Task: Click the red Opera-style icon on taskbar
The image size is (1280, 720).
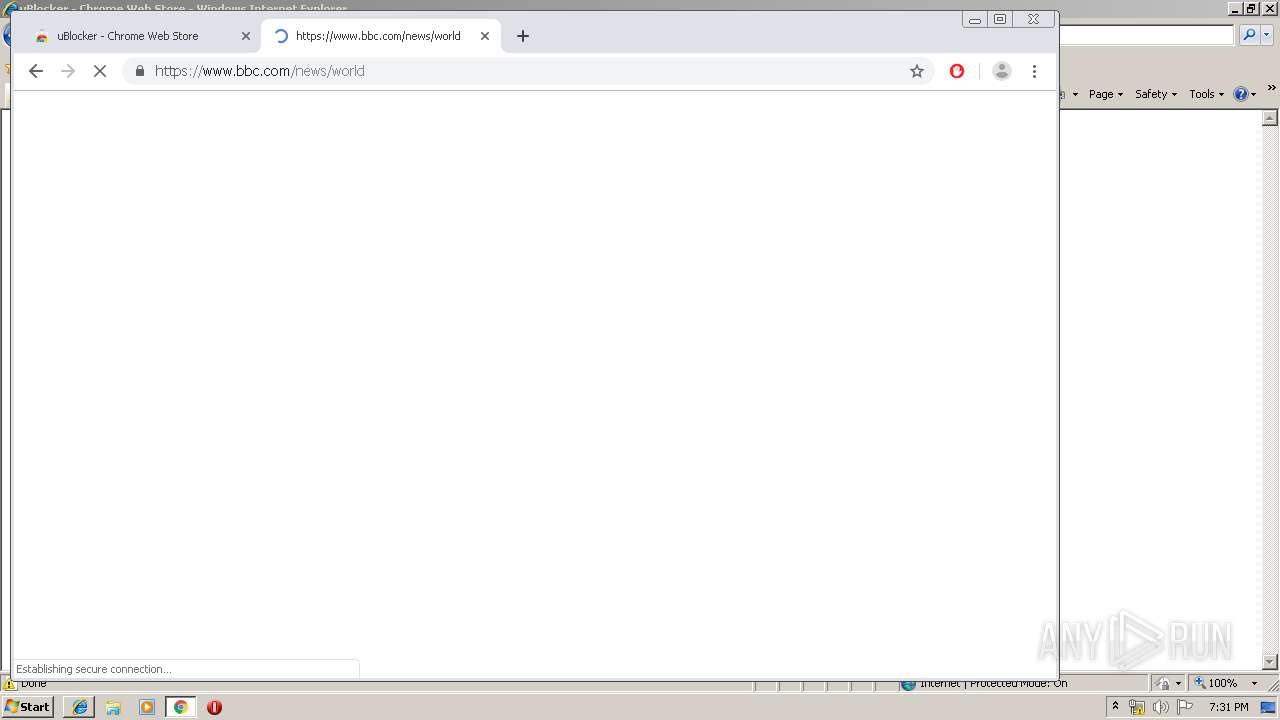Action: tap(214, 707)
